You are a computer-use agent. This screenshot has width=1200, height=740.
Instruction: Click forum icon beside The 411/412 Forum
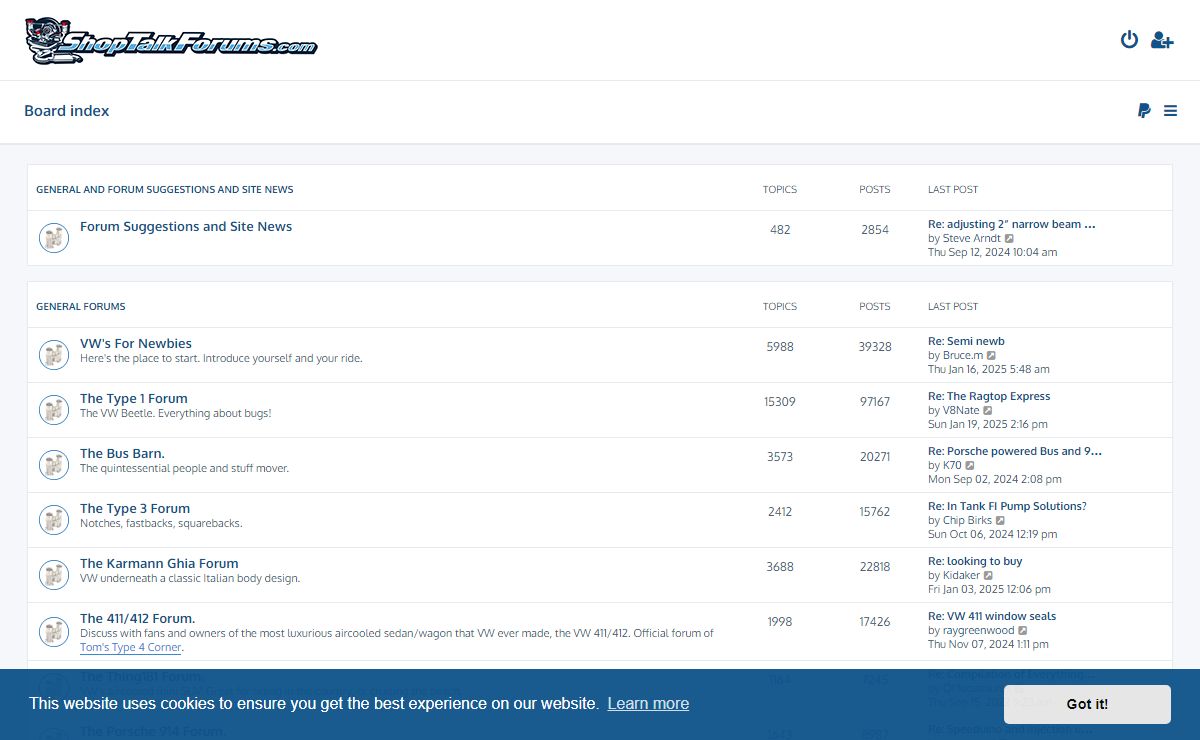54,631
